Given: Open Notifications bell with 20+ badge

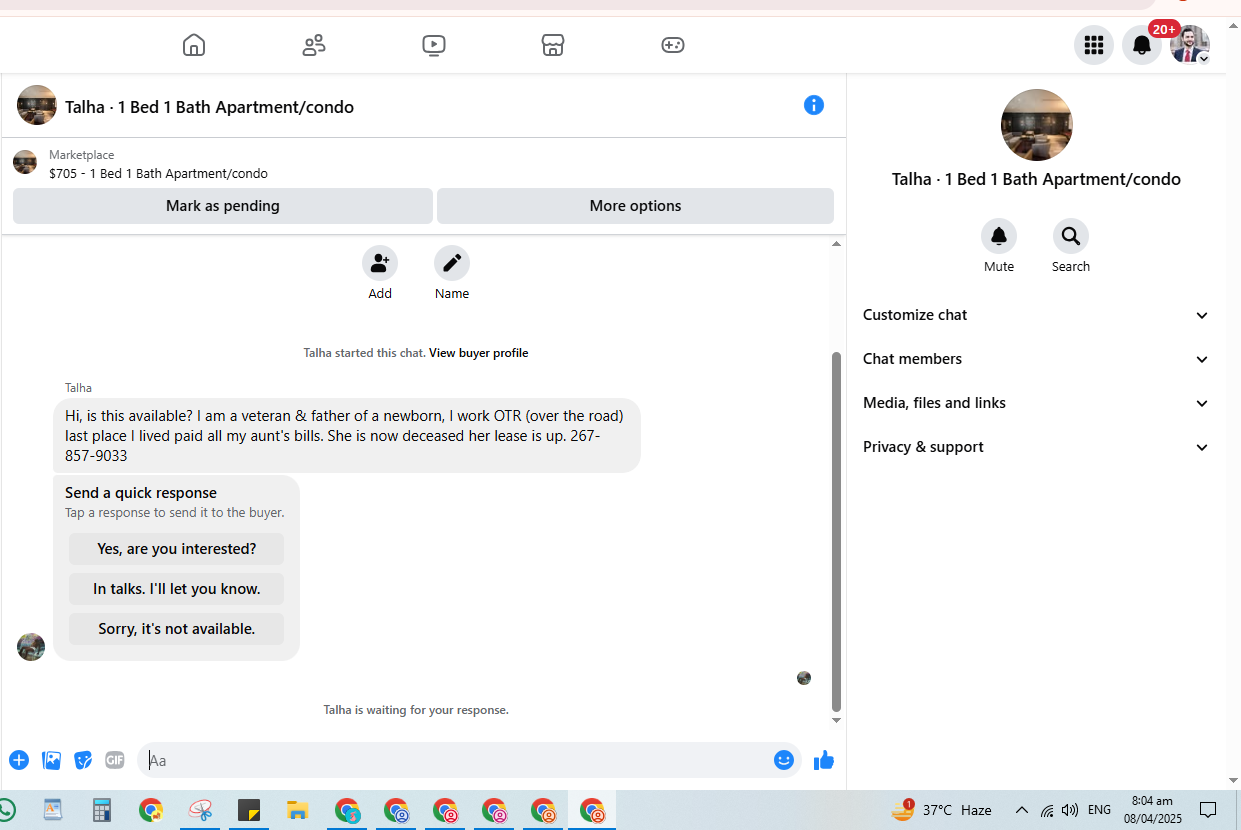Looking at the screenshot, I should [x=1142, y=45].
